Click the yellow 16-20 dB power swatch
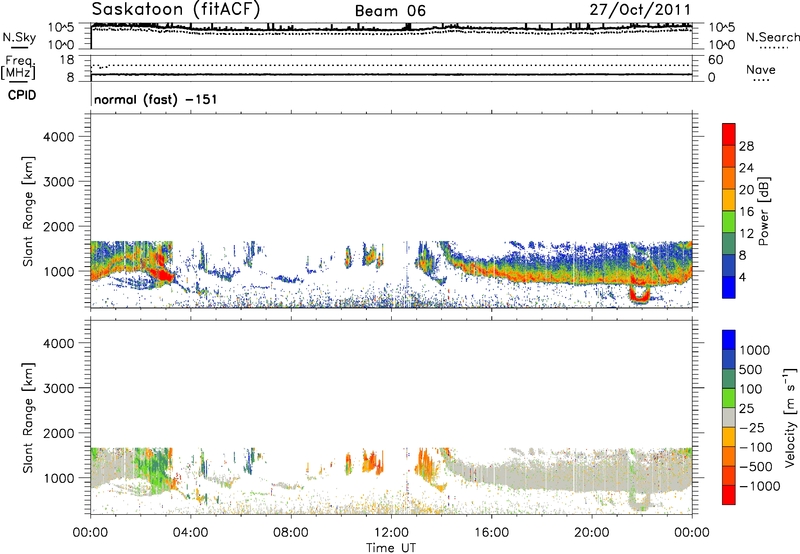The width and height of the screenshot is (800, 554). coord(729,199)
